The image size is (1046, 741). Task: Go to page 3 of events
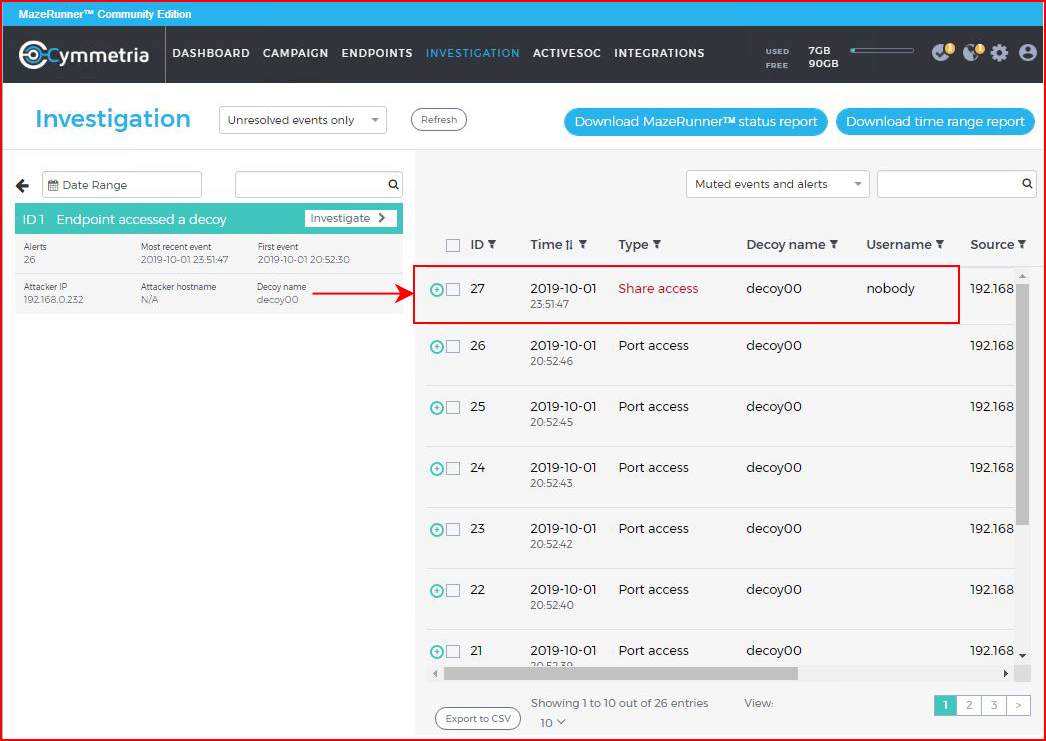994,705
